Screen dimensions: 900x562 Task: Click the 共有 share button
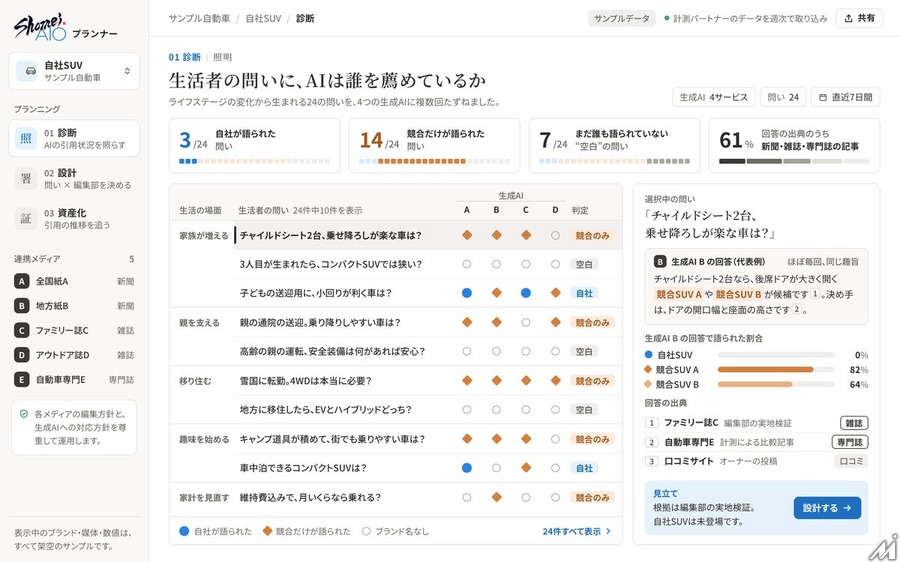click(859, 18)
